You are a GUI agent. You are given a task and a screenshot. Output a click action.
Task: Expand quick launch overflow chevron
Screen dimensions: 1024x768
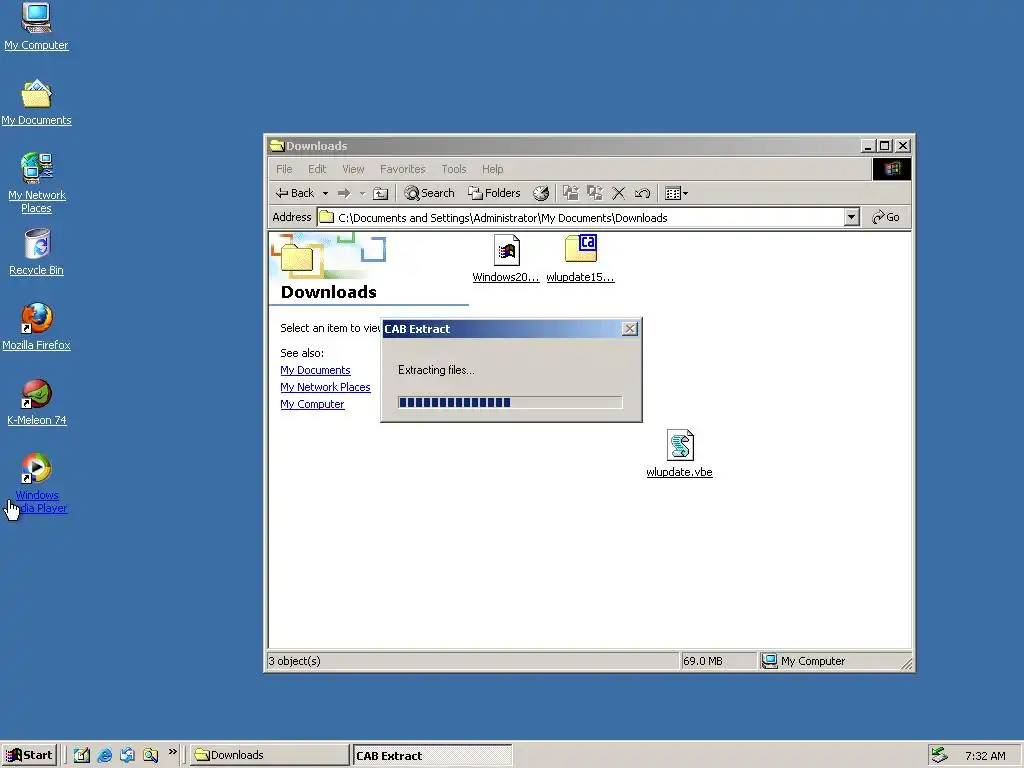click(x=172, y=752)
